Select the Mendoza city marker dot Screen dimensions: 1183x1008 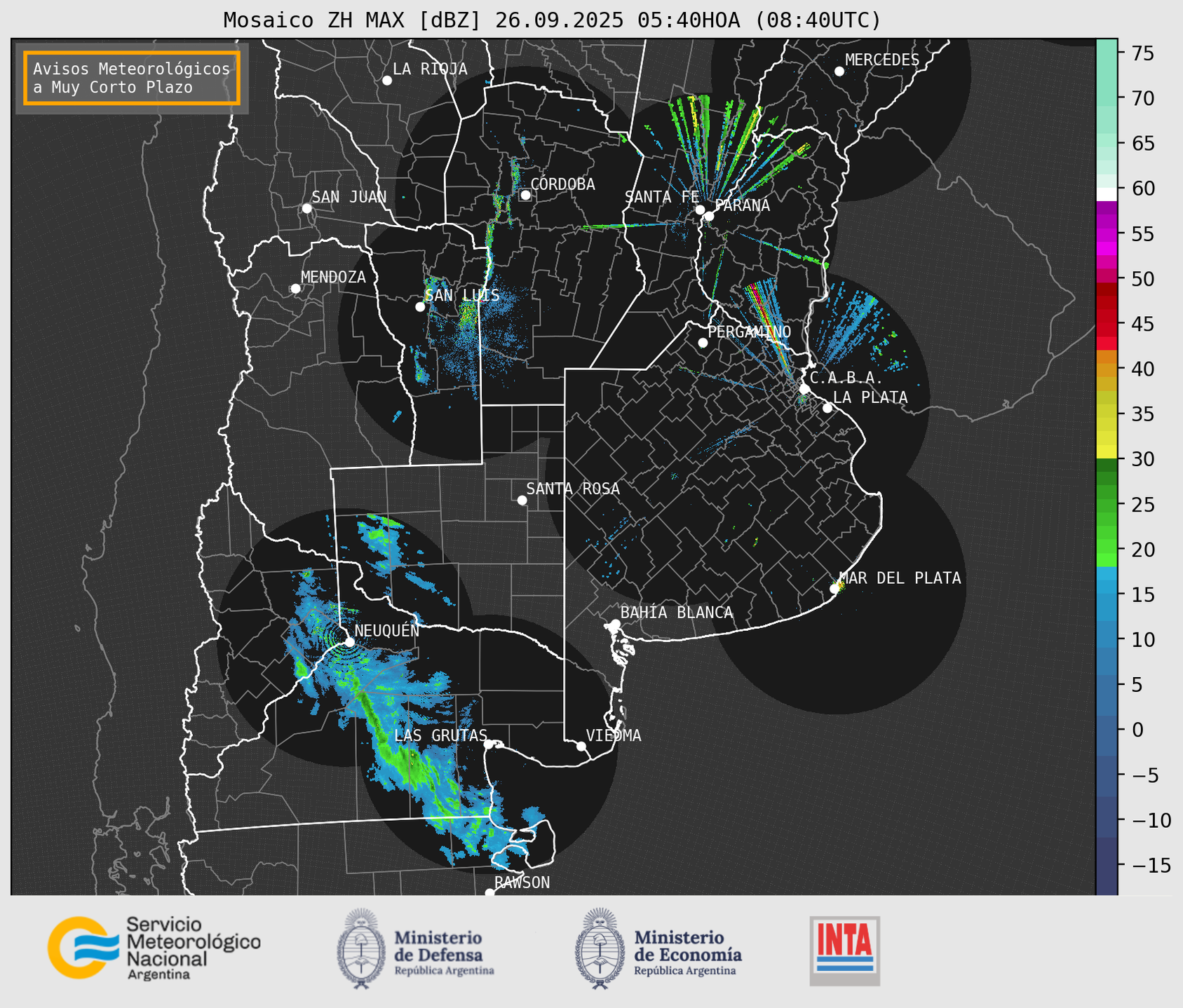(295, 289)
